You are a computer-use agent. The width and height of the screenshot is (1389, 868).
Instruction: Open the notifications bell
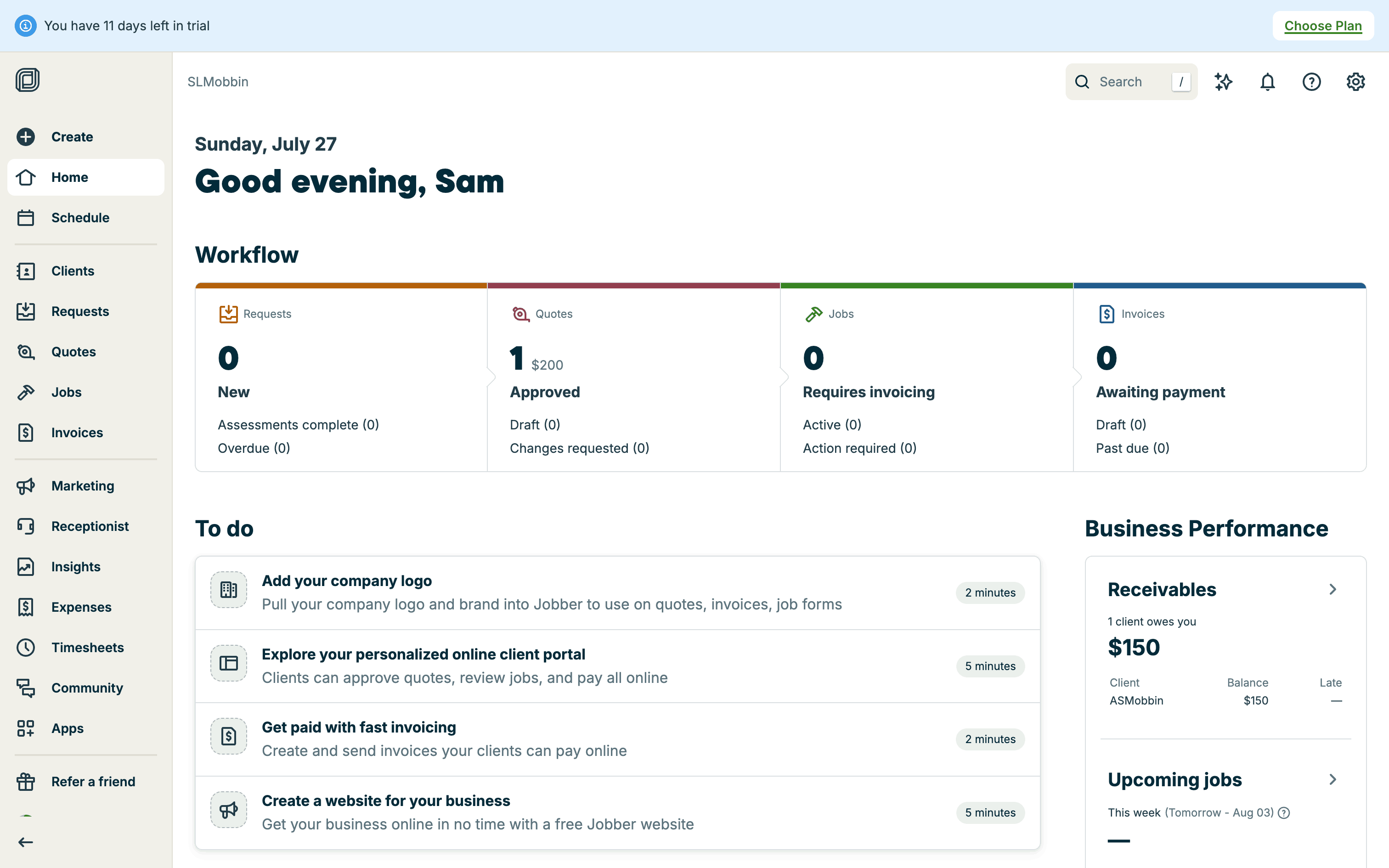(x=1267, y=82)
